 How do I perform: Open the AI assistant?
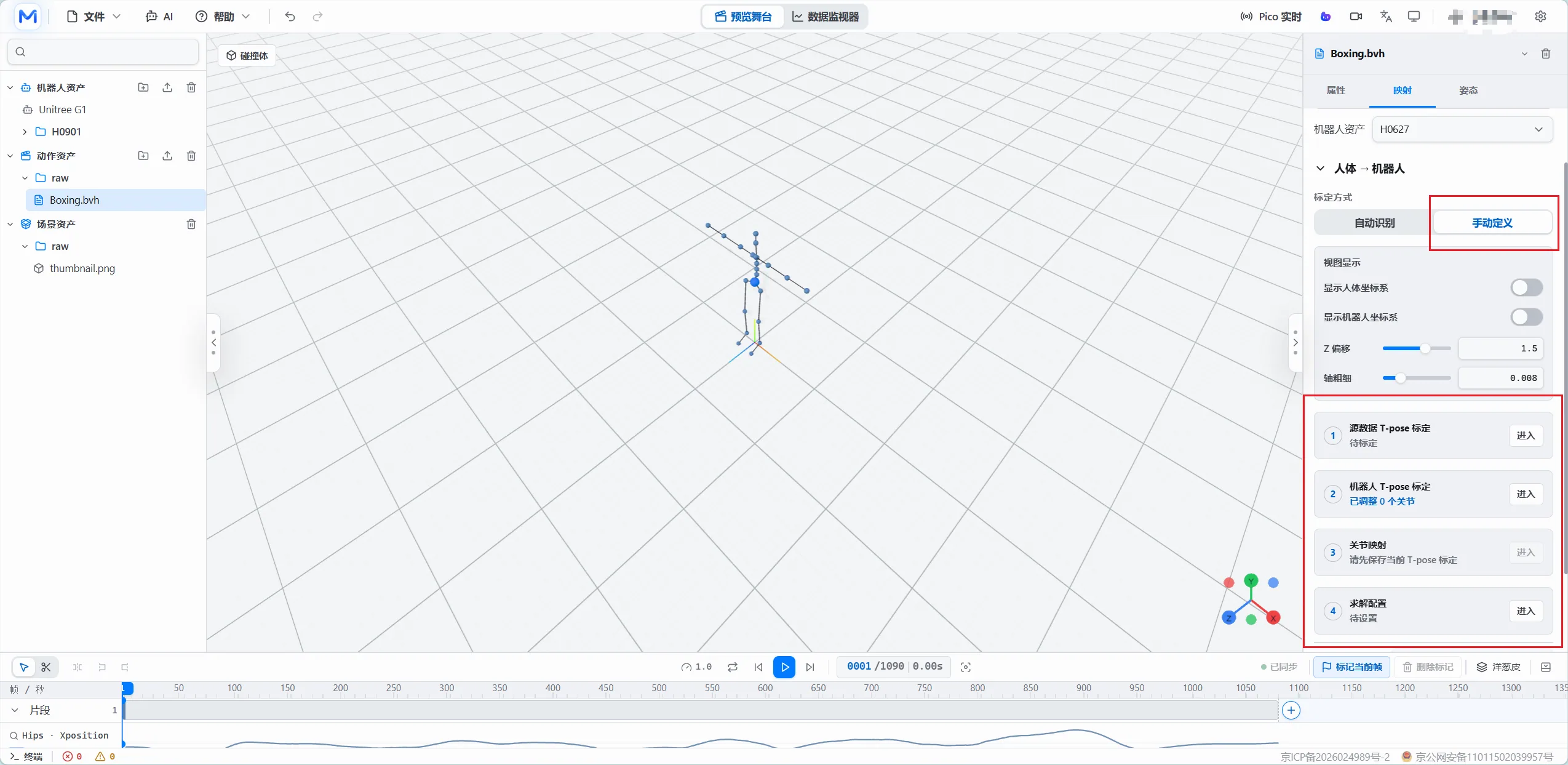[159, 17]
